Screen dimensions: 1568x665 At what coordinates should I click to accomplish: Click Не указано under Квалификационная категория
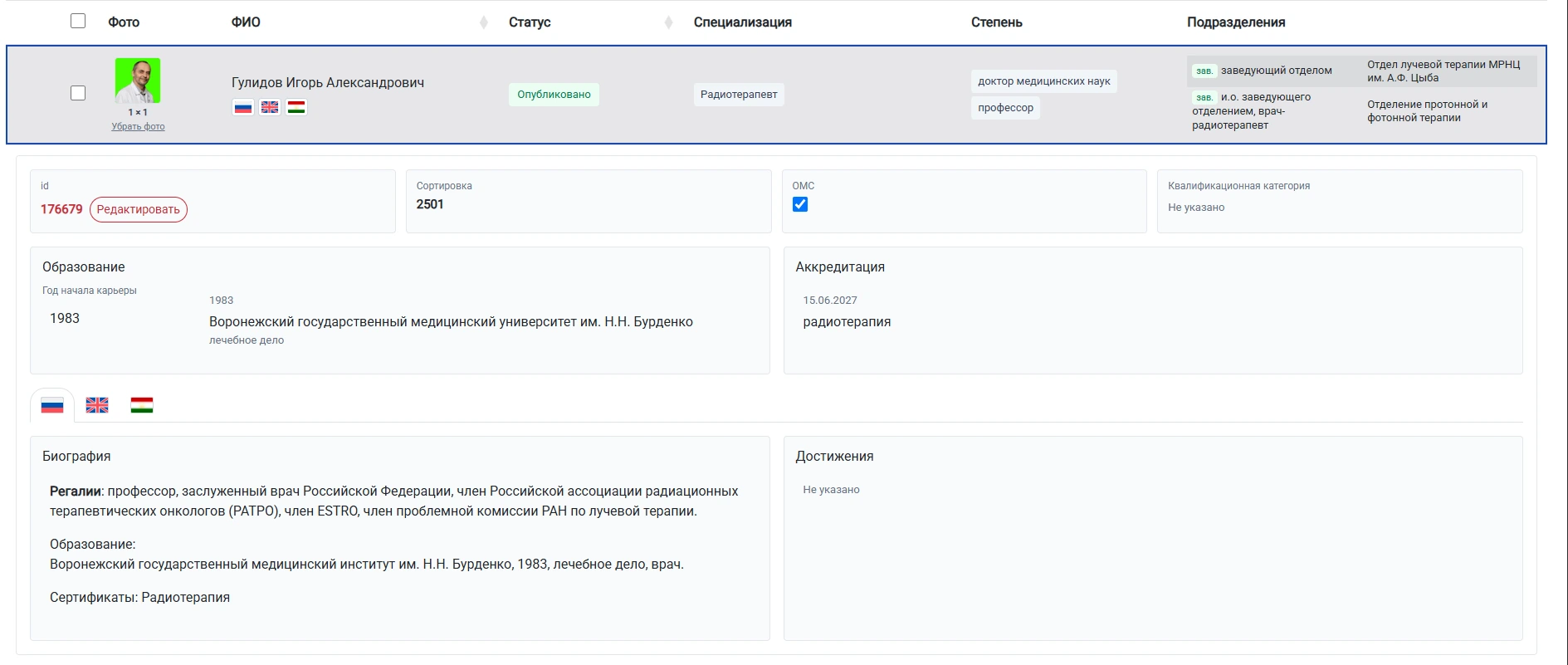(1196, 208)
